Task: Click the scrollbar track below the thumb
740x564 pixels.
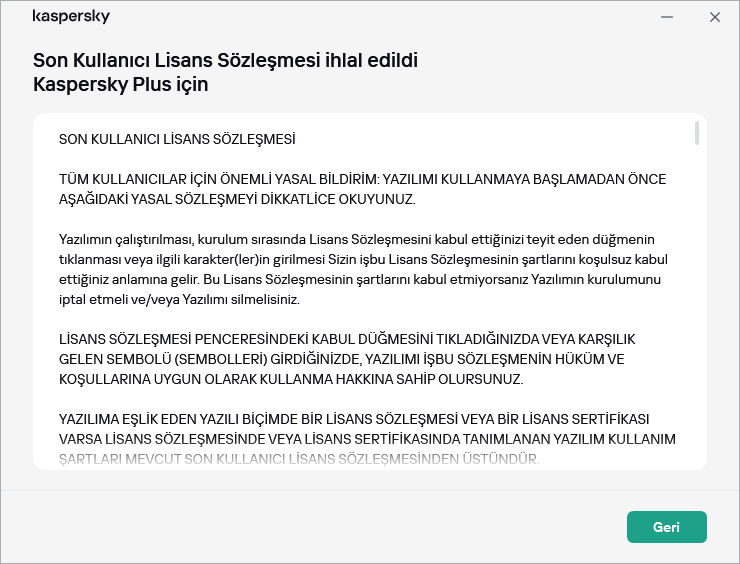Action: click(x=696, y=300)
